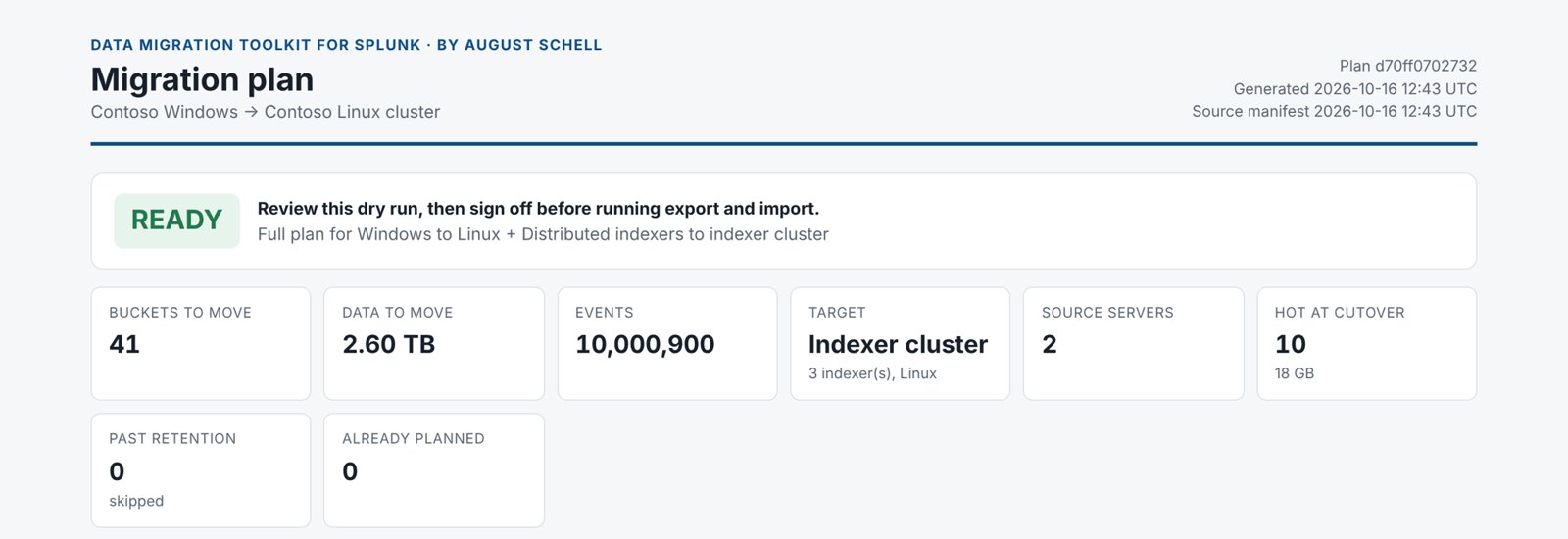Screen dimensions: 1568x539
Task: Click the 'Indexer cluster' target value
Action: (x=898, y=344)
